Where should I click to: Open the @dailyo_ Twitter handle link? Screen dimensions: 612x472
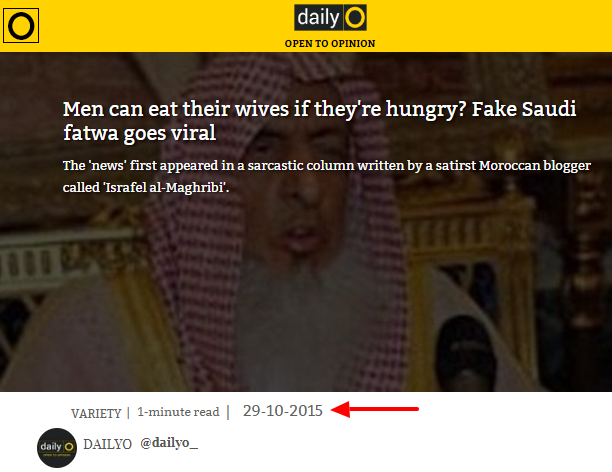click(x=169, y=443)
